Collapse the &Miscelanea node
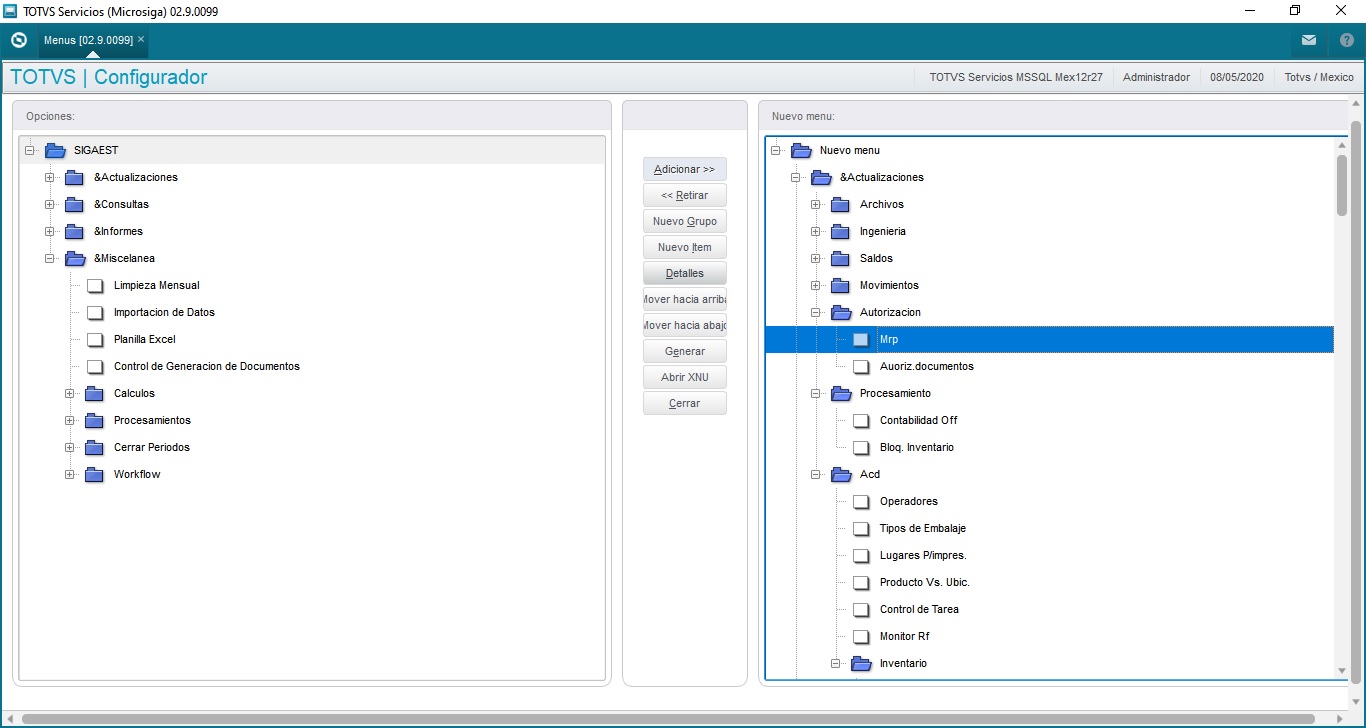The image size is (1366, 728). pyautogui.click(x=50, y=258)
